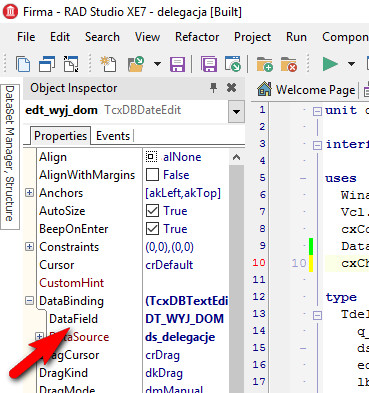Toggle the AlignWithMargins checkbox
Viewport: 369px width, 393px height.
point(152,175)
